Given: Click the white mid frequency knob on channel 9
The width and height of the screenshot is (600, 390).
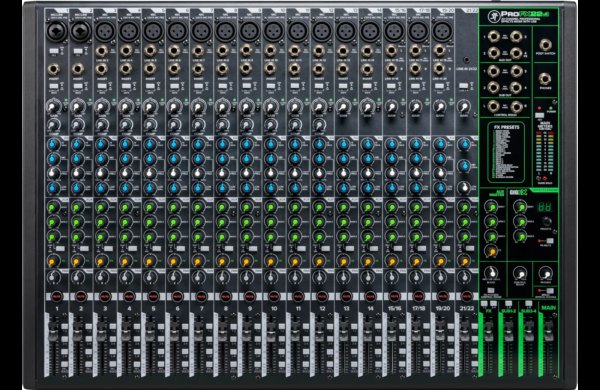Looking at the screenshot, I should (246, 173).
